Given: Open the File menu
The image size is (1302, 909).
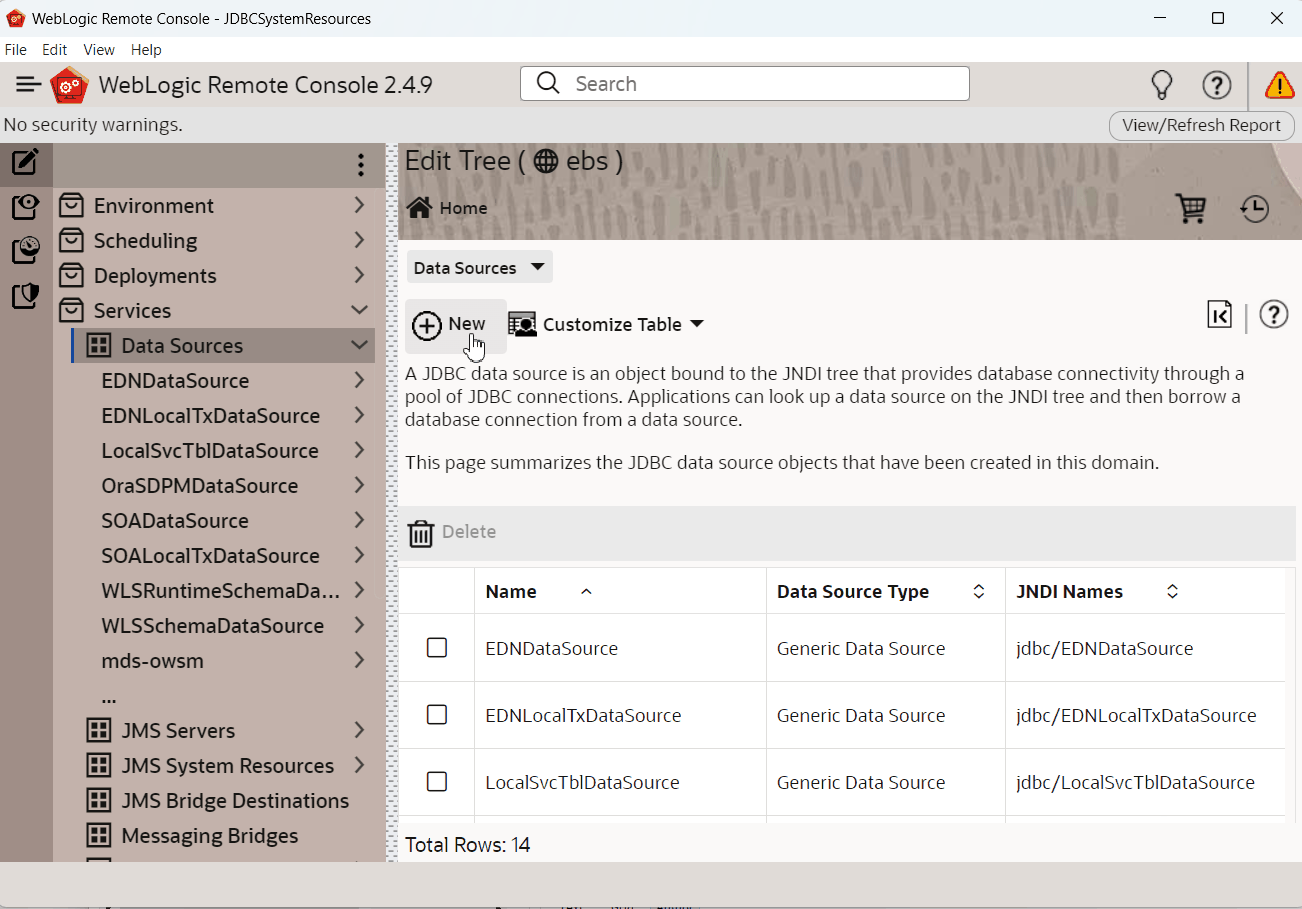Looking at the screenshot, I should coord(16,50).
